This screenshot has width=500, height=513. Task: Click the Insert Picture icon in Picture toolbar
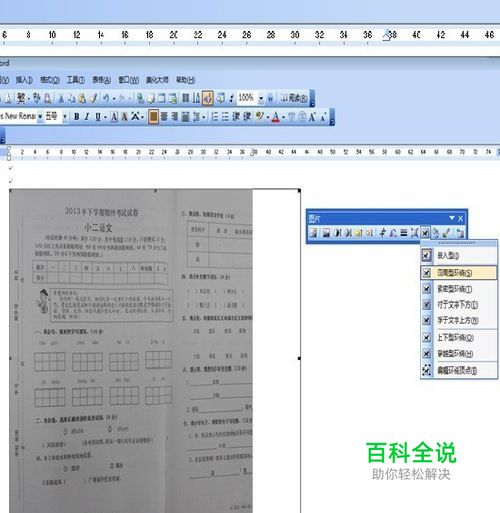(313, 233)
